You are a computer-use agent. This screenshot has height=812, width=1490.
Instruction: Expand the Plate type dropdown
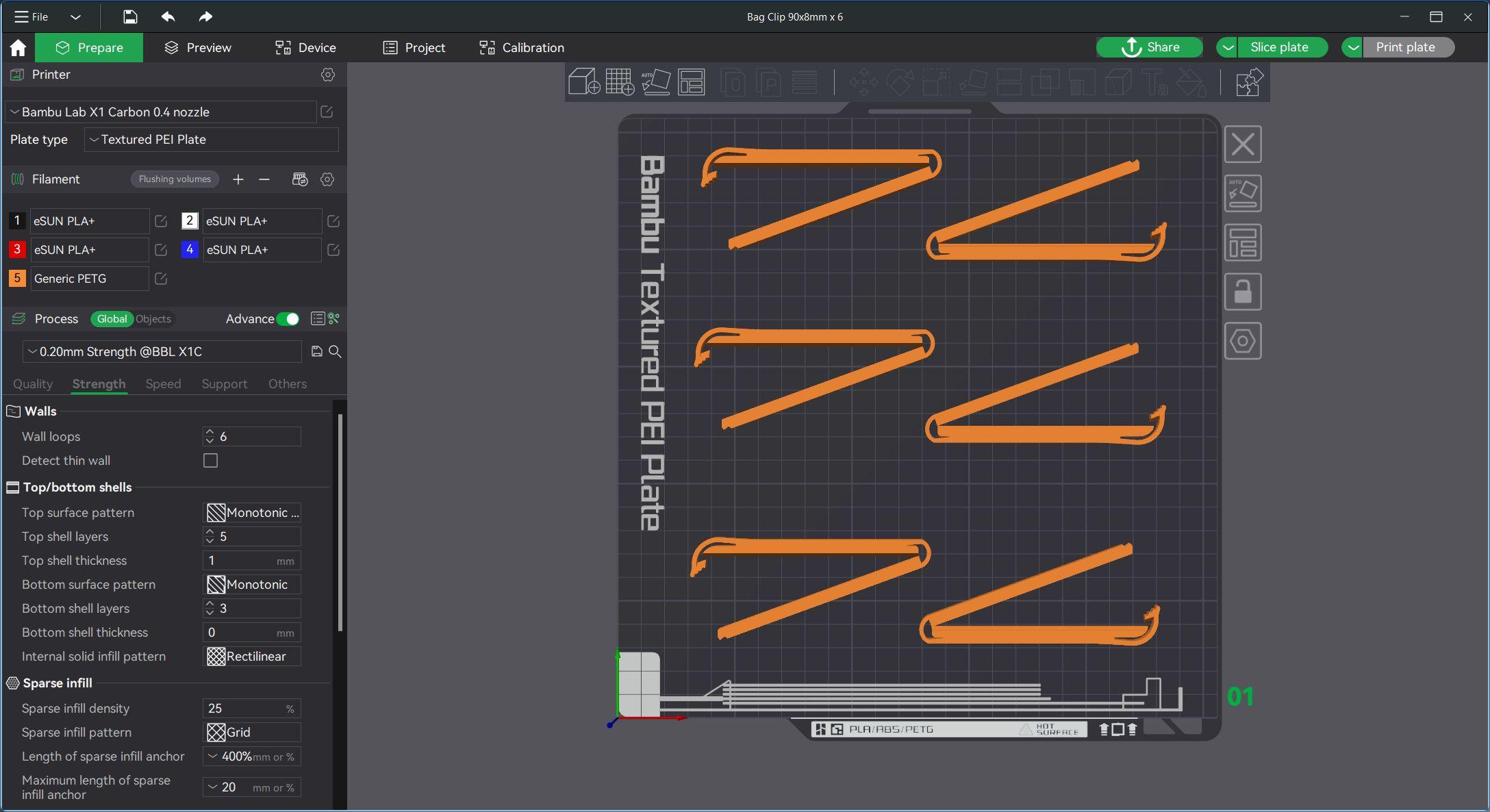(x=211, y=139)
